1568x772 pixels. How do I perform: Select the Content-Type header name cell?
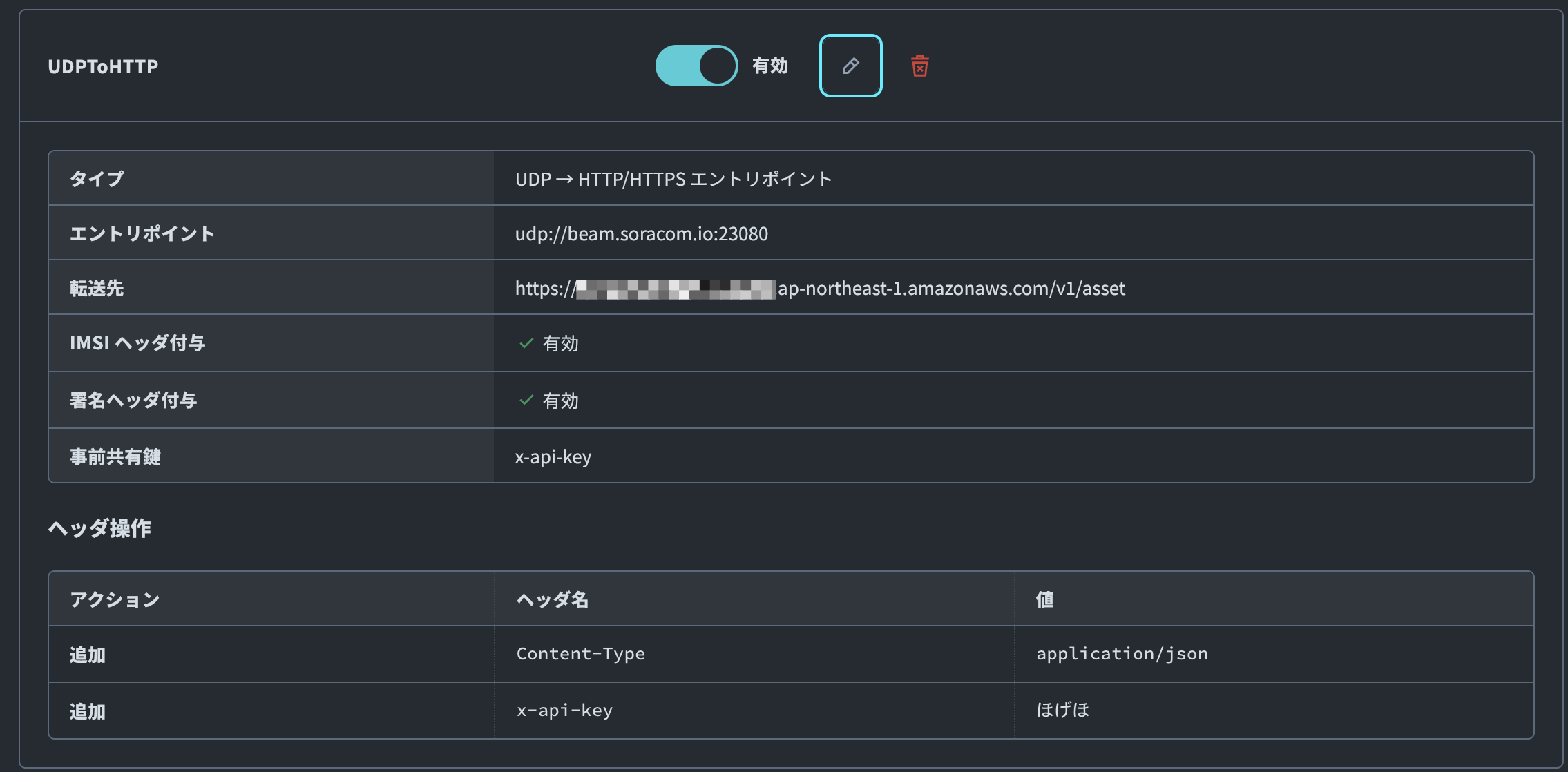[580, 654]
